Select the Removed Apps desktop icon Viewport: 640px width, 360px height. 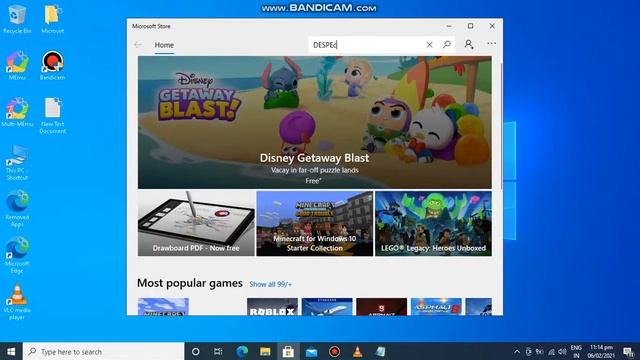click(x=17, y=209)
